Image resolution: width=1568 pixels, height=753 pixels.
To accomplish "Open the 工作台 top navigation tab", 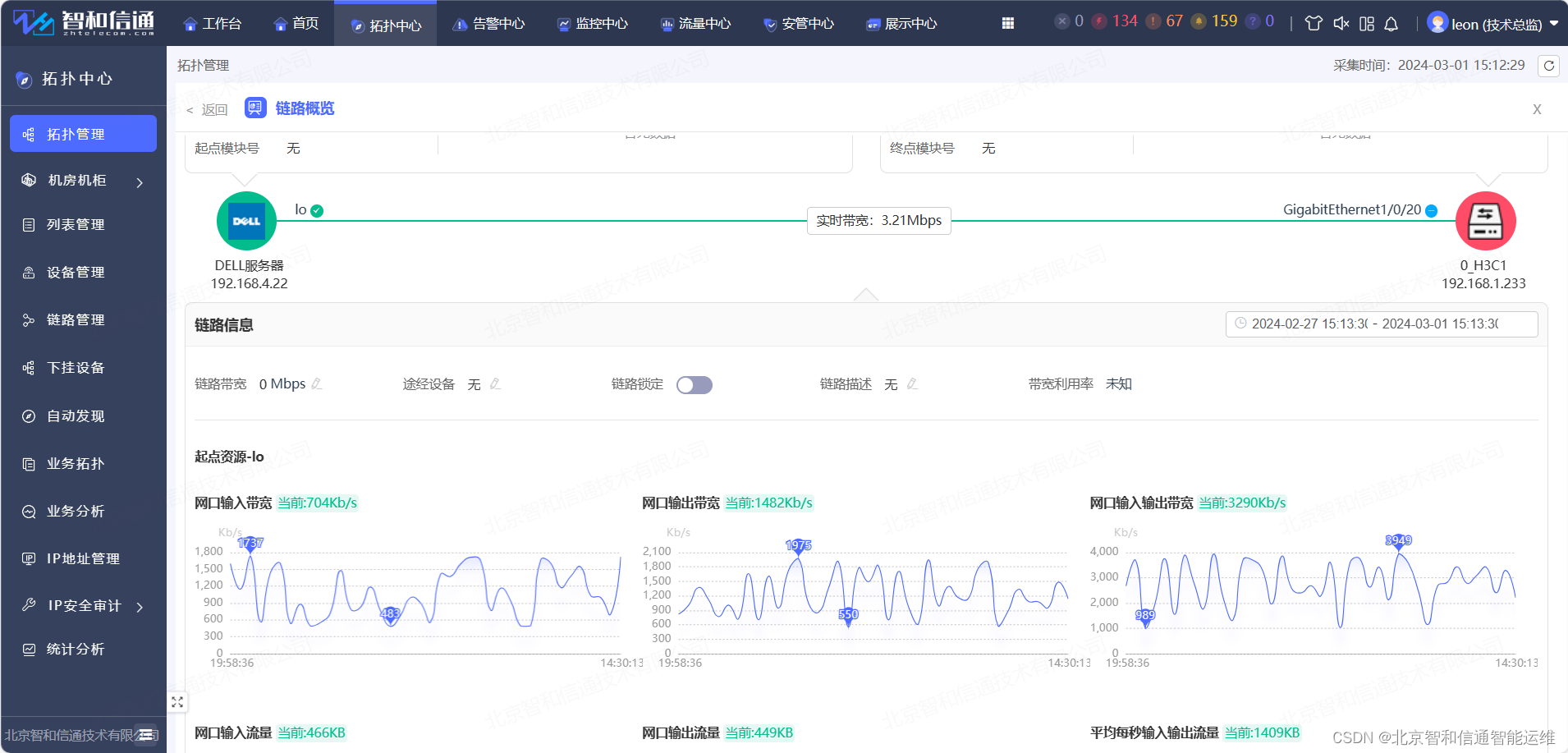I will tap(212, 24).
